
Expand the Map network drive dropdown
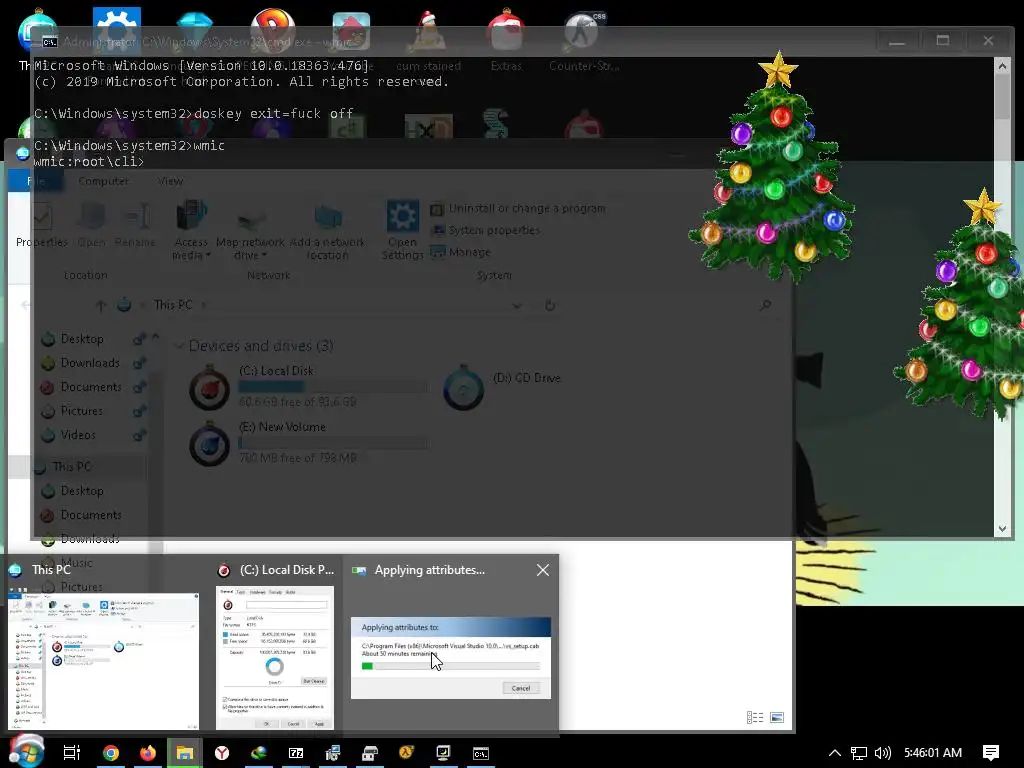(x=250, y=230)
